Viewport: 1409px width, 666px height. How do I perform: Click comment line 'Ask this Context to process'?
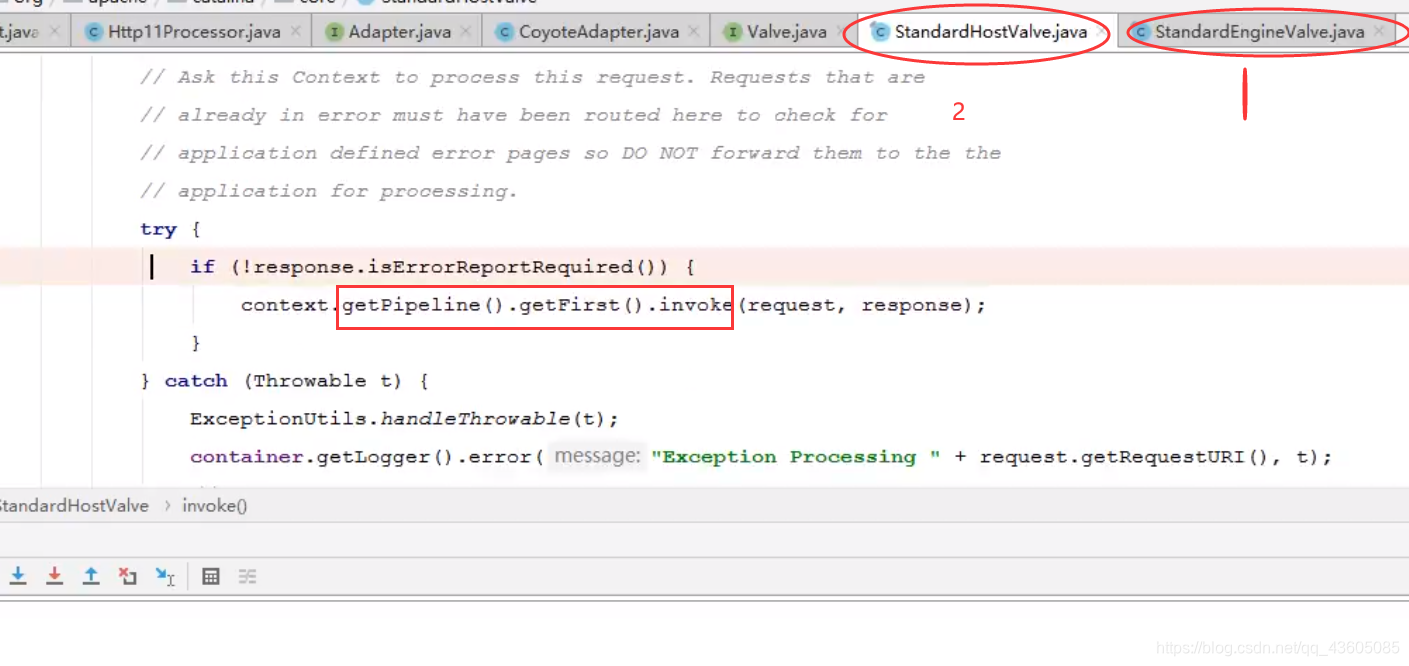pos(532,78)
